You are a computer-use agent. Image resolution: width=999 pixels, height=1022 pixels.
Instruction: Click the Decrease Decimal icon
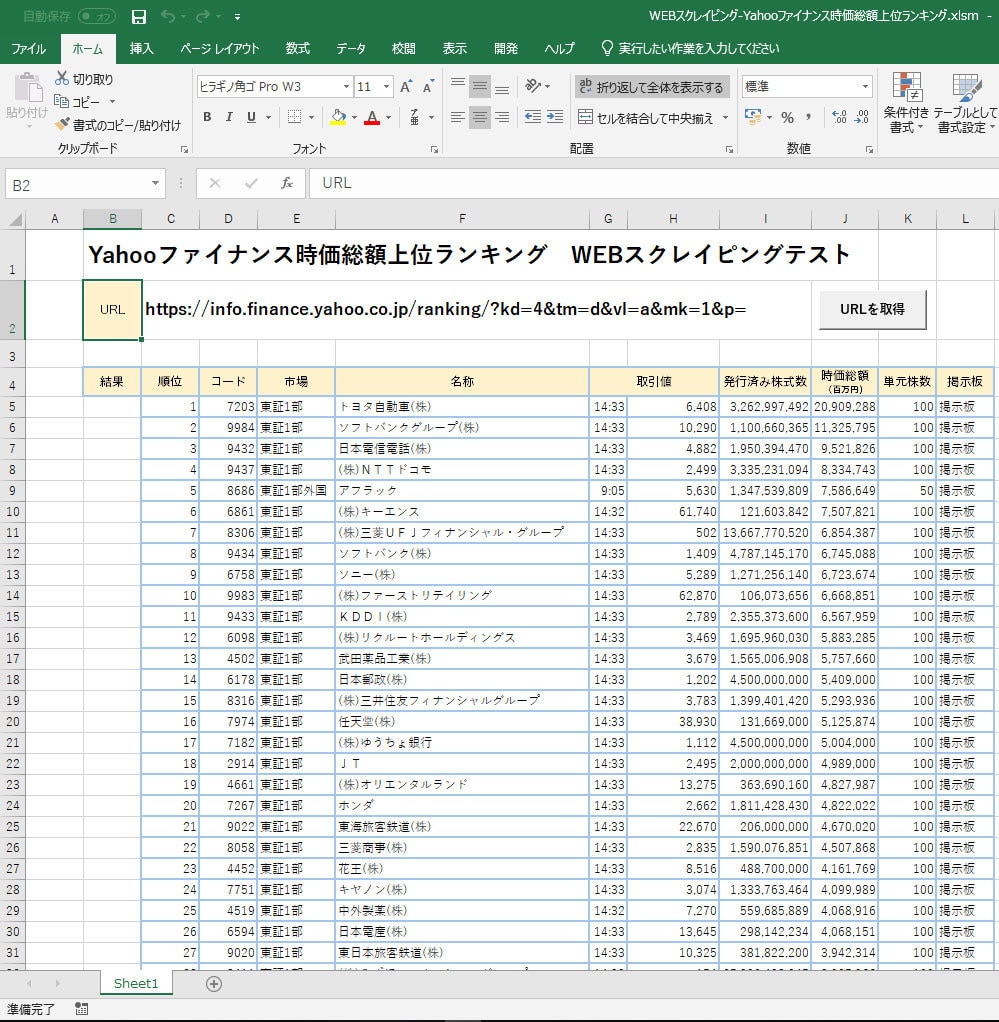tap(861, 117)
